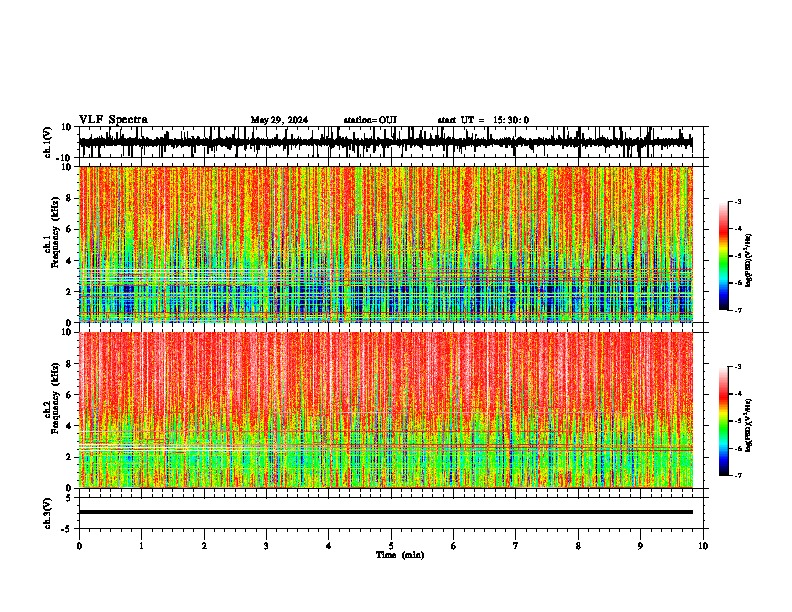Click the "6" kHz tick on ch.1 axis

70,229
